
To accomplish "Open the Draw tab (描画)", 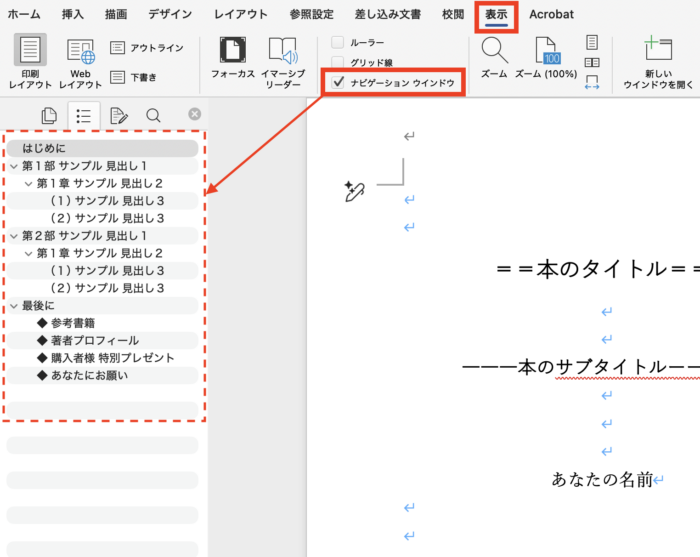I will click(116, 14).
